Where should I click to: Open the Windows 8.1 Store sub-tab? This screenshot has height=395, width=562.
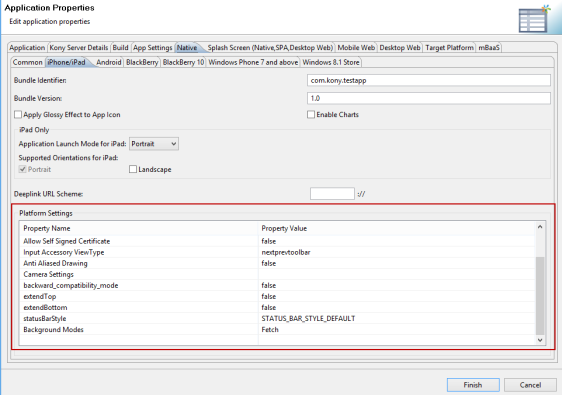pos(331,62)
